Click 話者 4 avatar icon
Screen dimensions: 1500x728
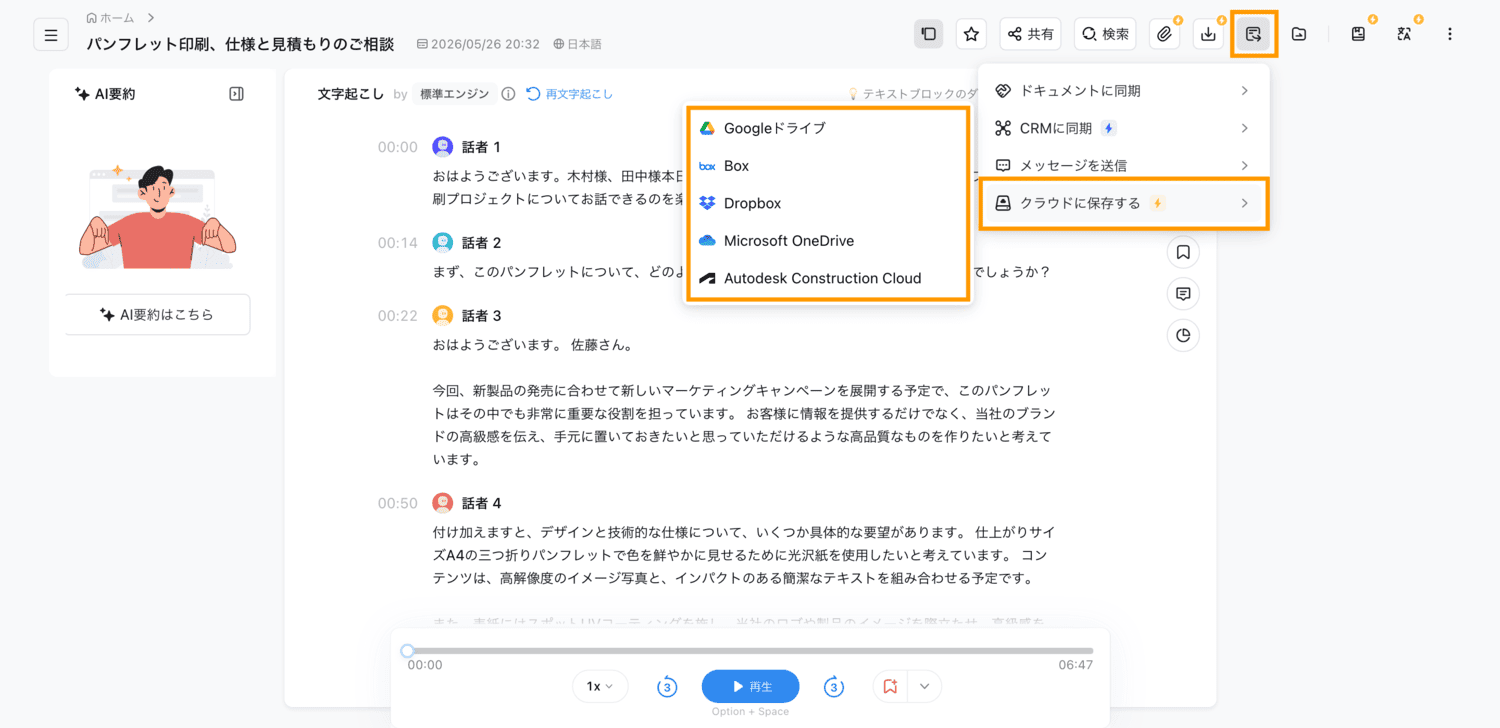(443, 503)
